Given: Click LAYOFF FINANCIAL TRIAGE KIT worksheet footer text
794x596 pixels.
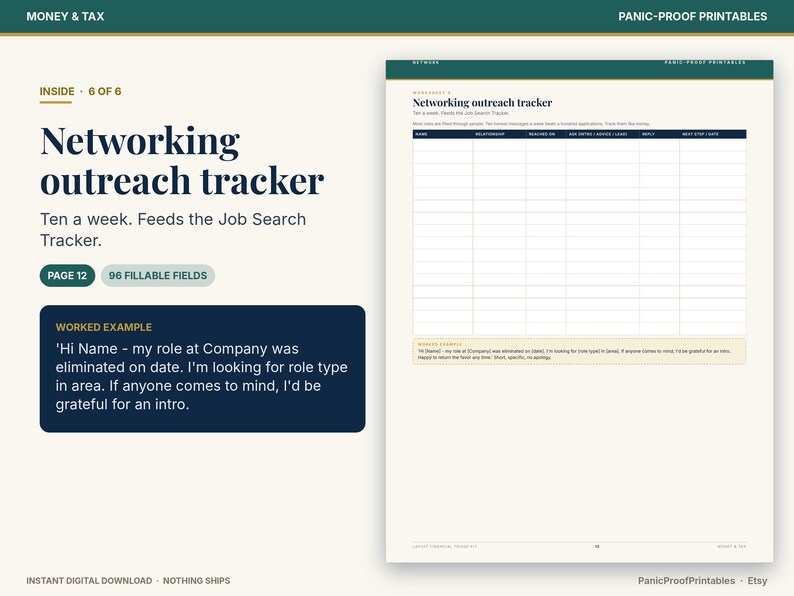Looking at the screenshot, I should [x=445, y=546].
